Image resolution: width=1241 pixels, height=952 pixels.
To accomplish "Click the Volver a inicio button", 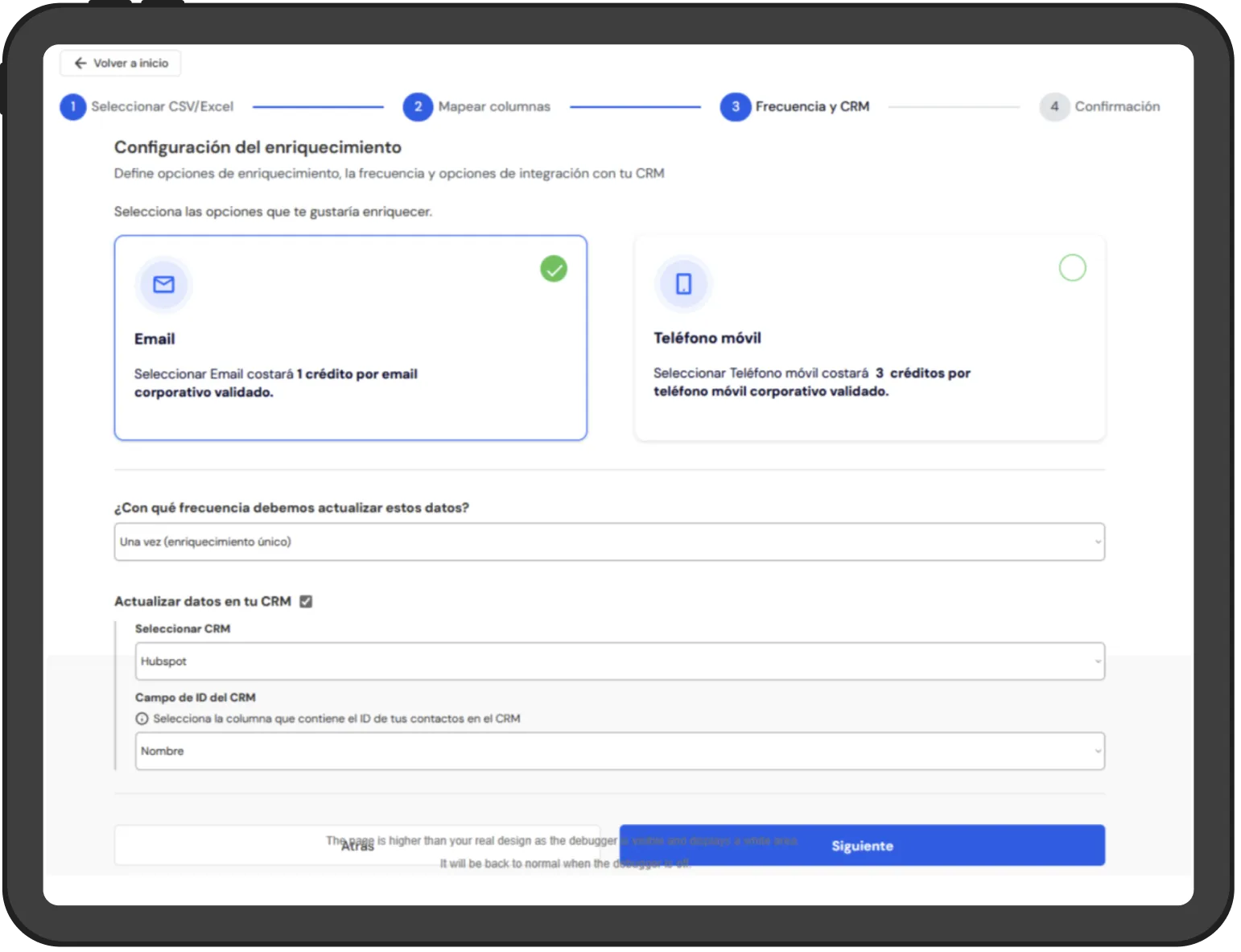I will click(x=121, y=63).
